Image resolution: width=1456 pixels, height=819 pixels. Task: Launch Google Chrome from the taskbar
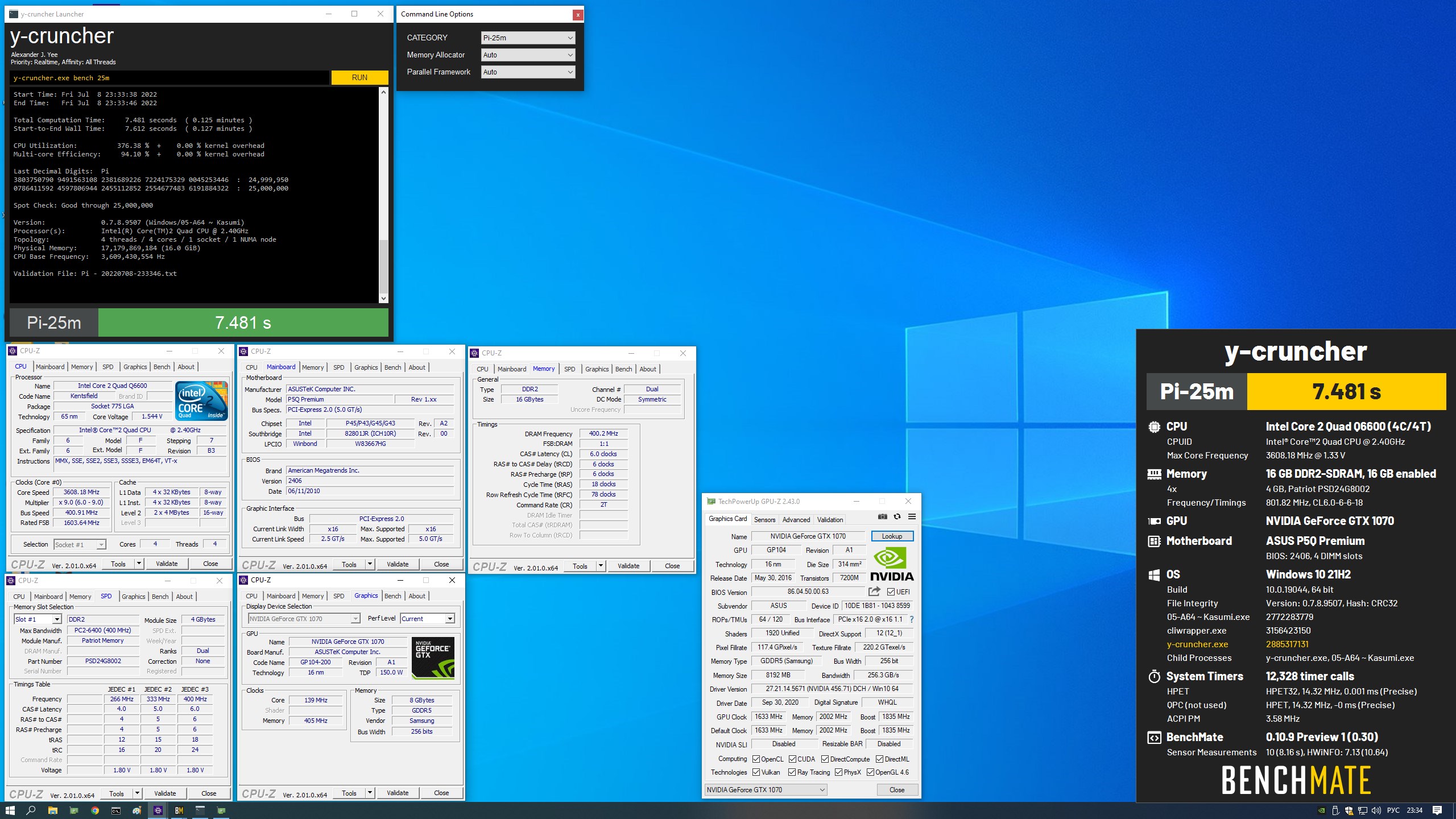(x=95, y=810)
